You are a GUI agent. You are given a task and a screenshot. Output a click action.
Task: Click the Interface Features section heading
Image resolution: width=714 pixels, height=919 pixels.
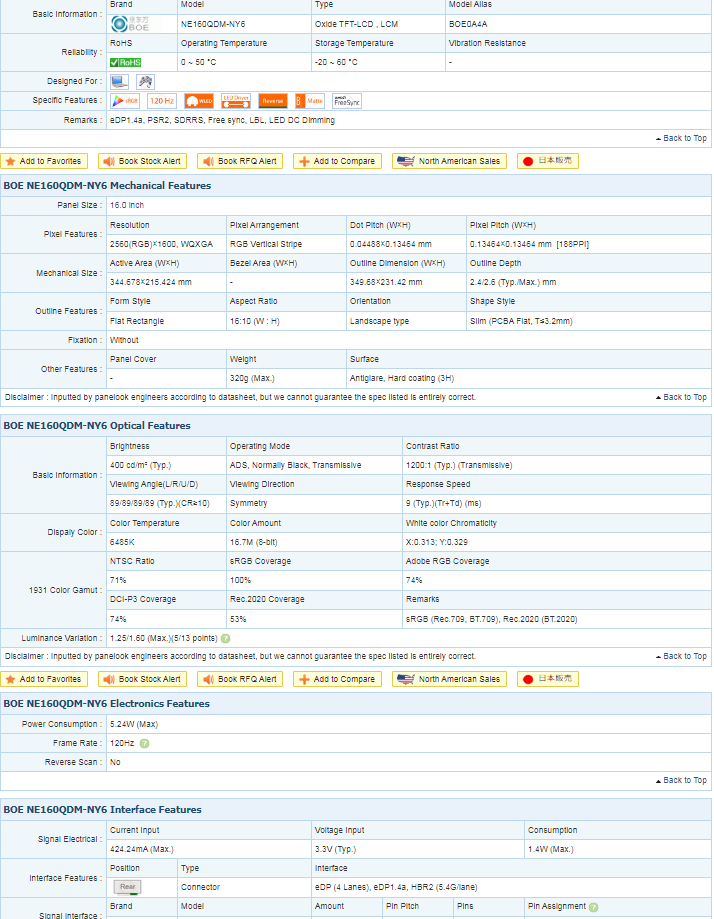103,810
